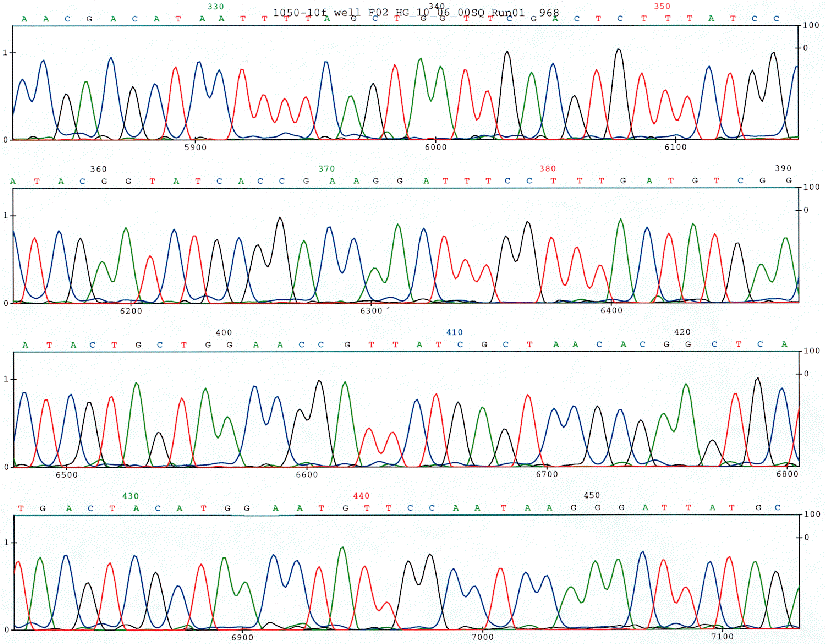The image size is (825, 644).
Task: Click the 6900 scan tick label
Action: [x=242, y=638]
